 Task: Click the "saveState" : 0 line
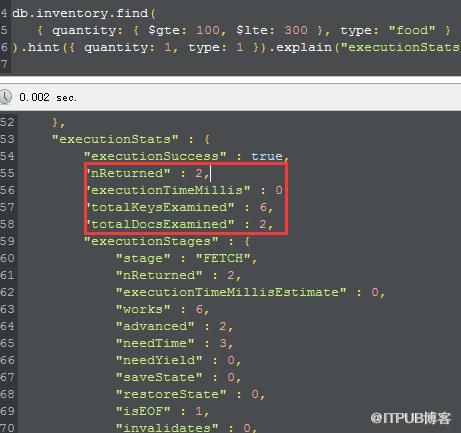point(178,377)
